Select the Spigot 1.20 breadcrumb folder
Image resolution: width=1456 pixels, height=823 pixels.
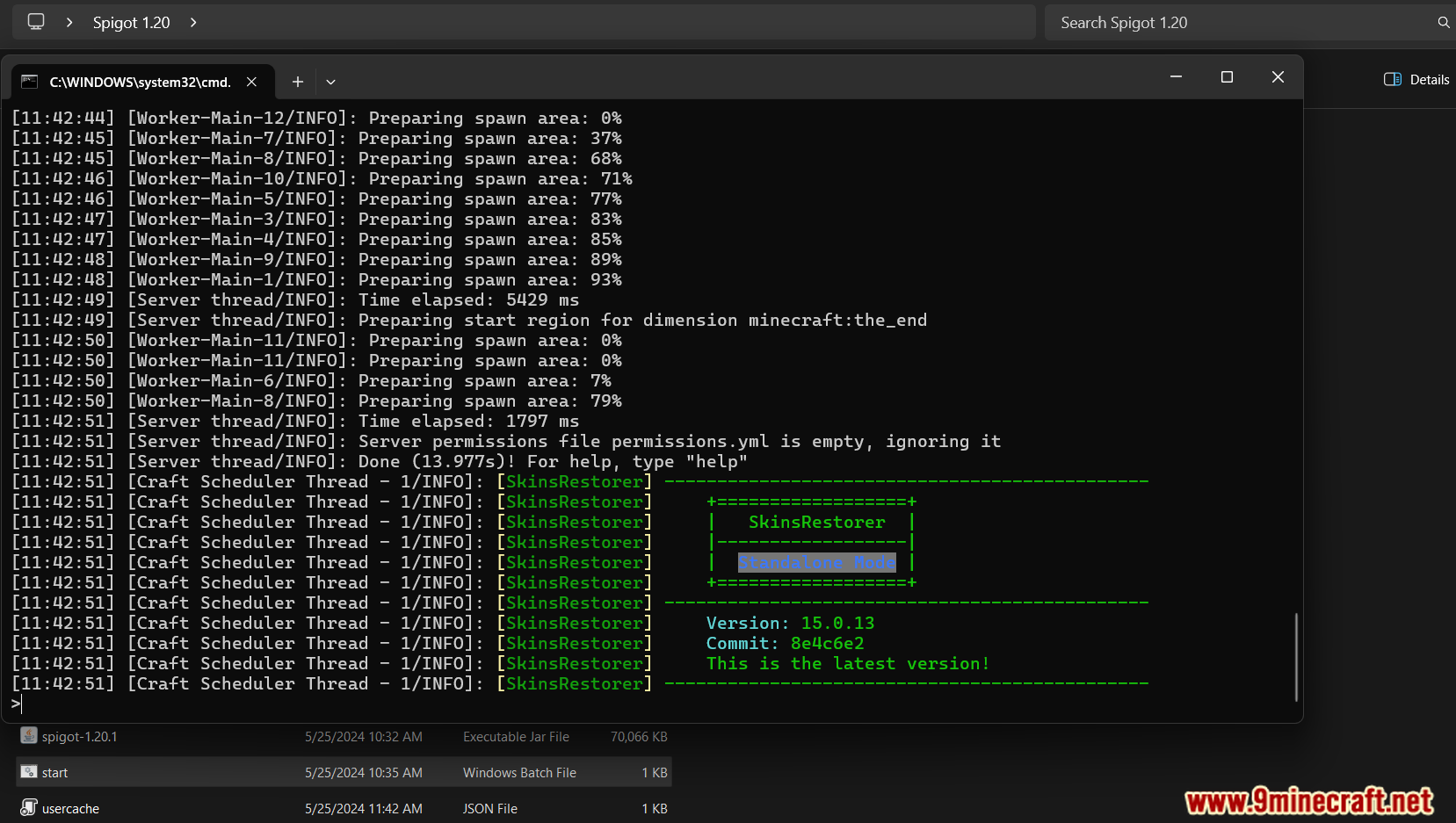click(x=131, y=23)
